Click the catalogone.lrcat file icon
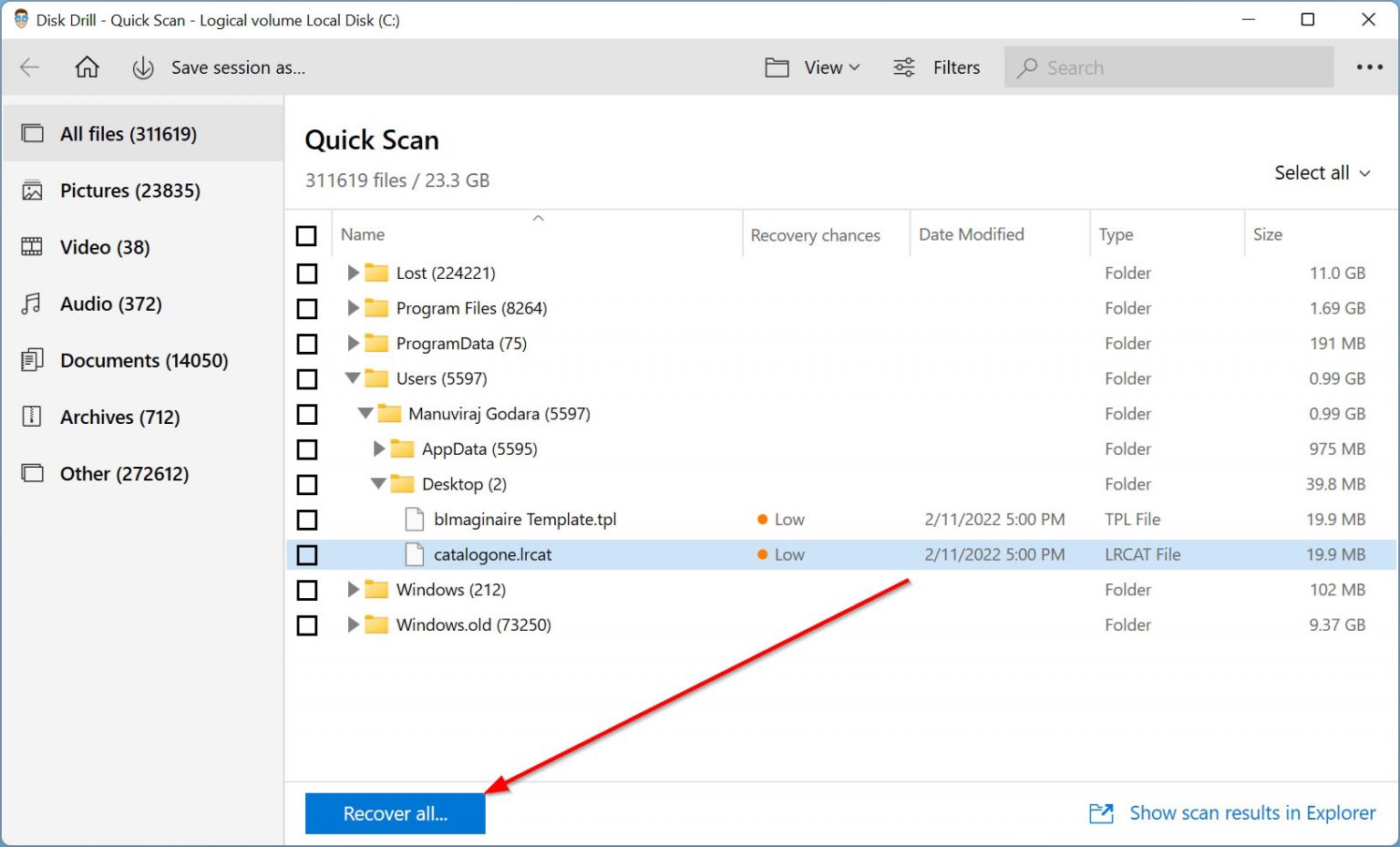 415,554
